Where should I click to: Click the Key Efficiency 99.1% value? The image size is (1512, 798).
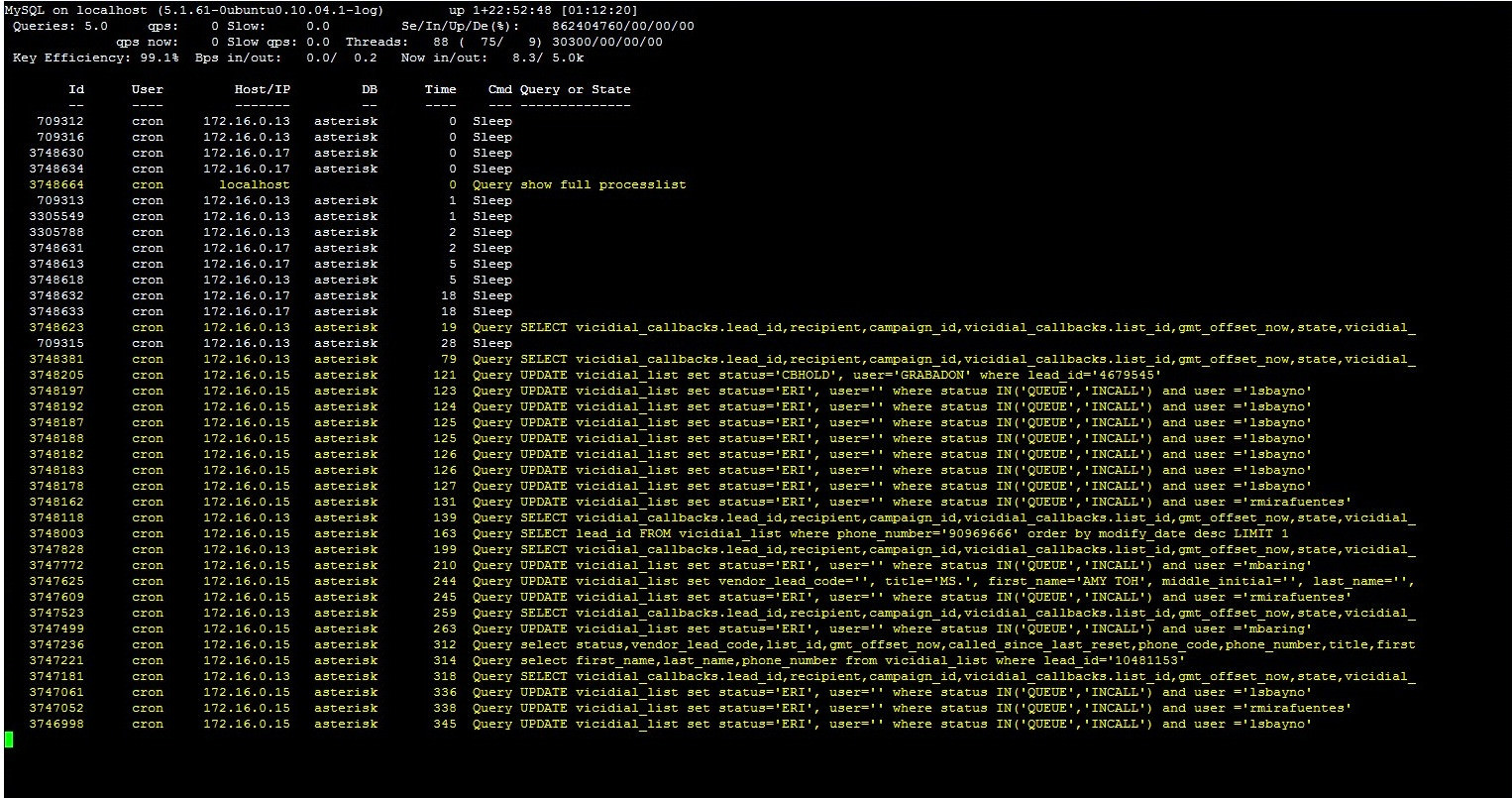[x=159, y=57]
